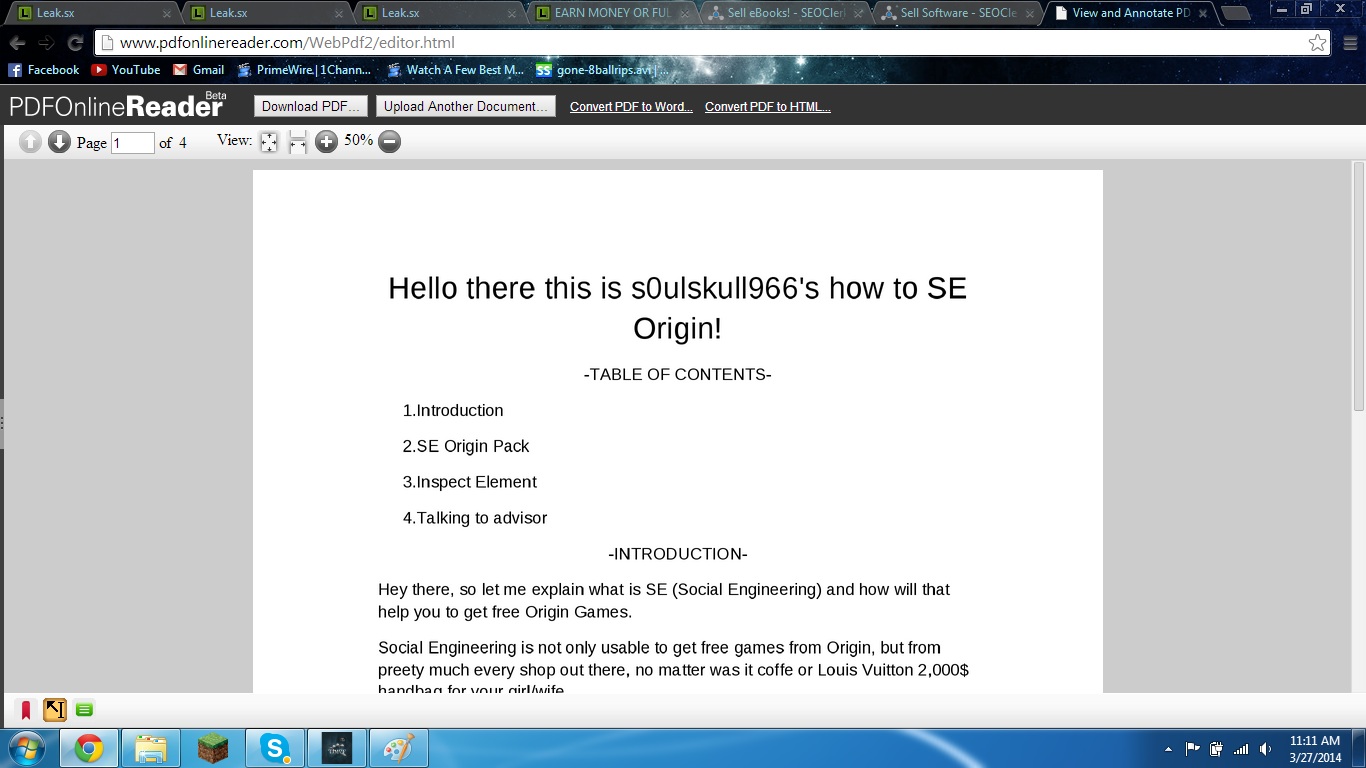Viewport: 1366px width, 768px height.
Task: Click the paragraph starting "Hey there, so"
Action: 664,601
